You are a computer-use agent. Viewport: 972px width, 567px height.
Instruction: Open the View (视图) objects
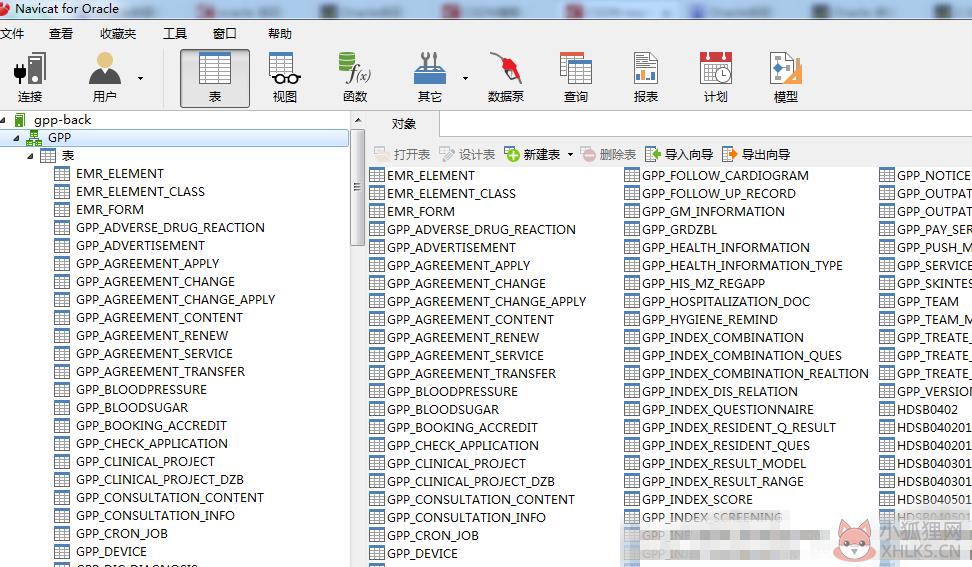click(285, 78)
